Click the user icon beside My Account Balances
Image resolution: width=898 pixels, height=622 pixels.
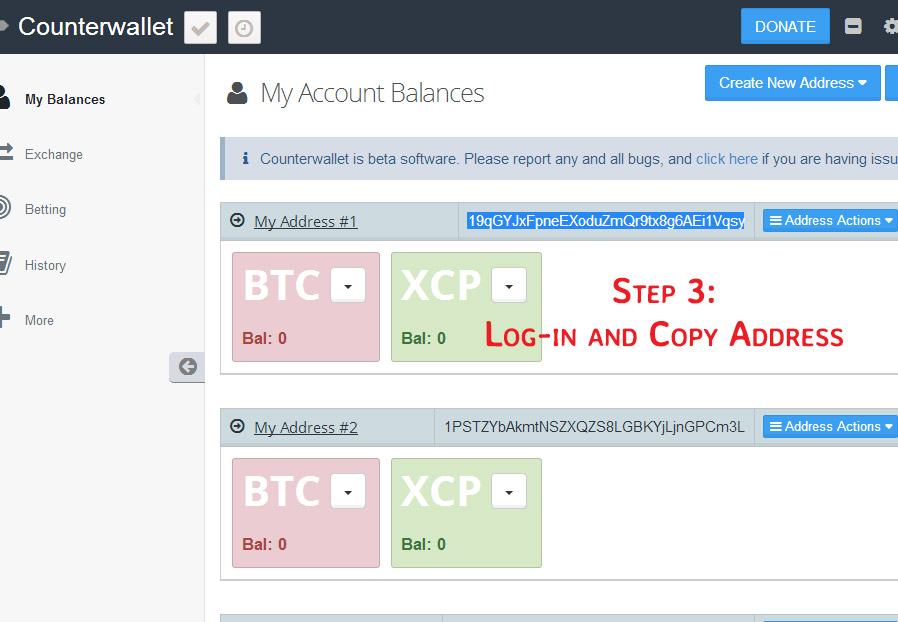tap(237, 93)
